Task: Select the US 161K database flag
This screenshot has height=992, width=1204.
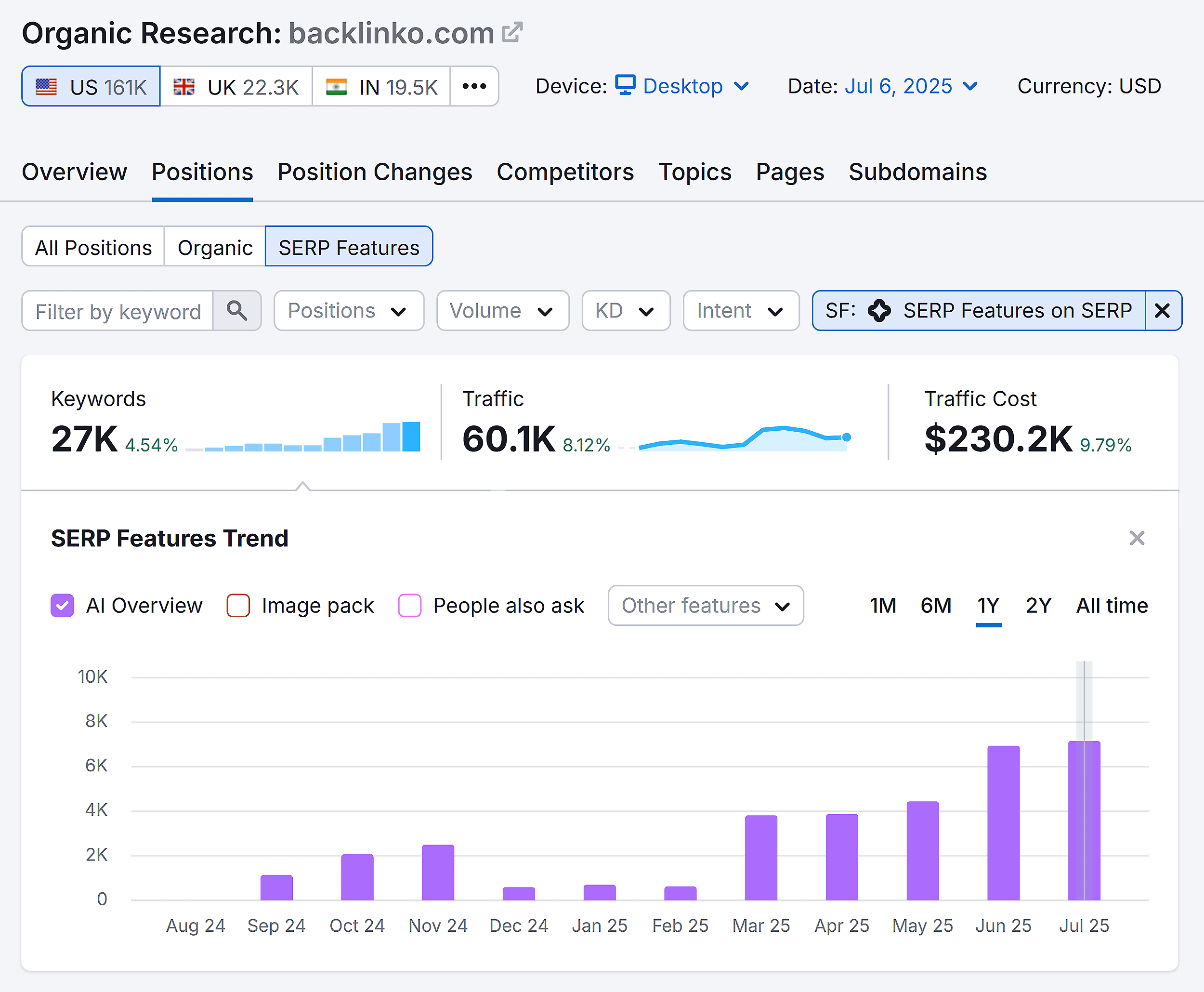Action: [92, 86]
